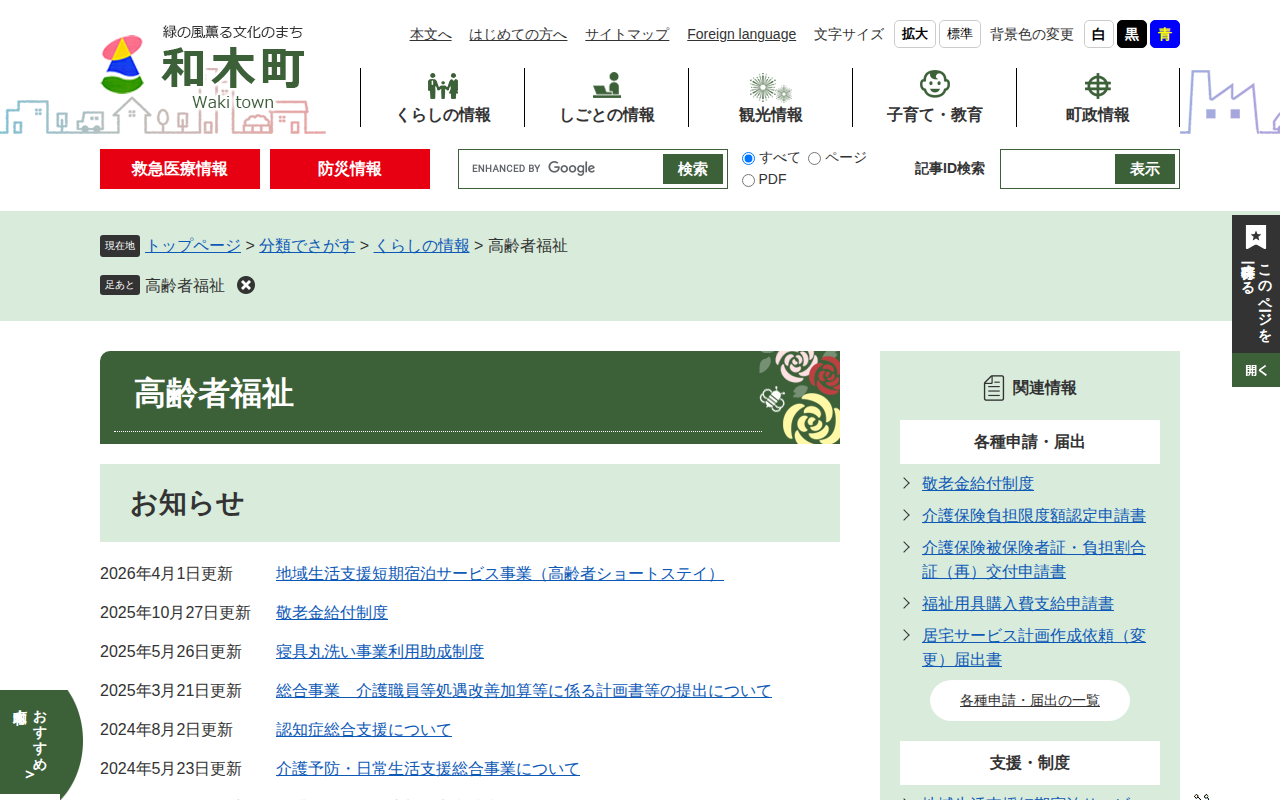Focus the Google site search field
The width and height of the screenshot is (1280, 800).
(562, 169)
